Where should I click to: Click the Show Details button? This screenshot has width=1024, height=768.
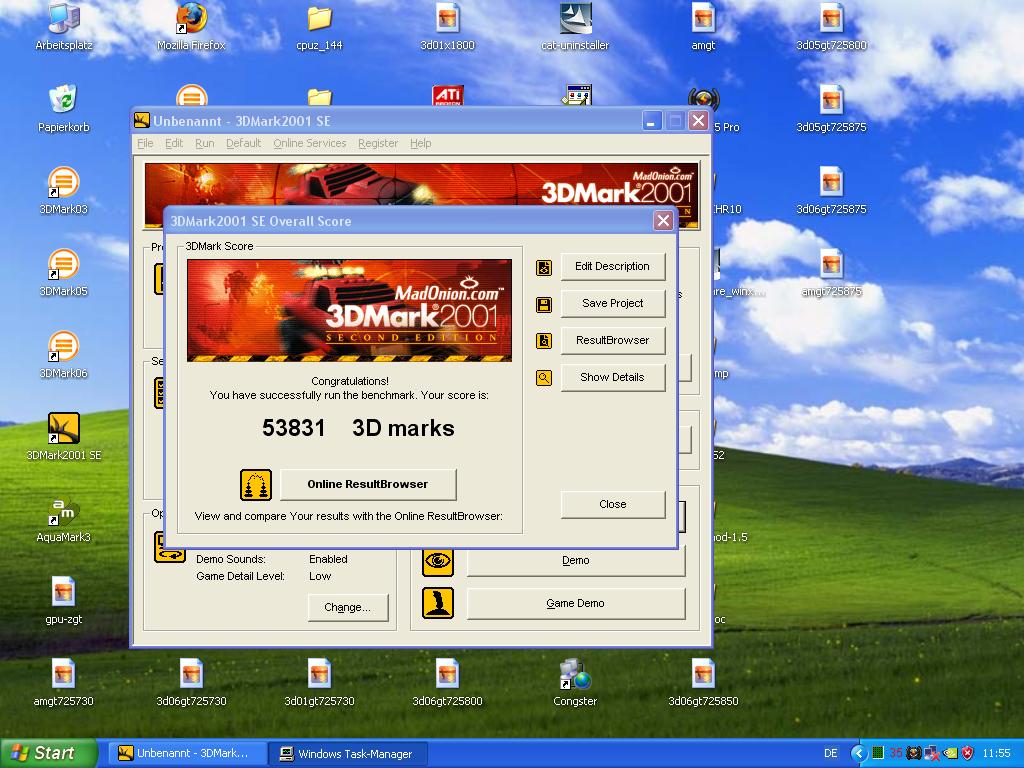[613, 377]
